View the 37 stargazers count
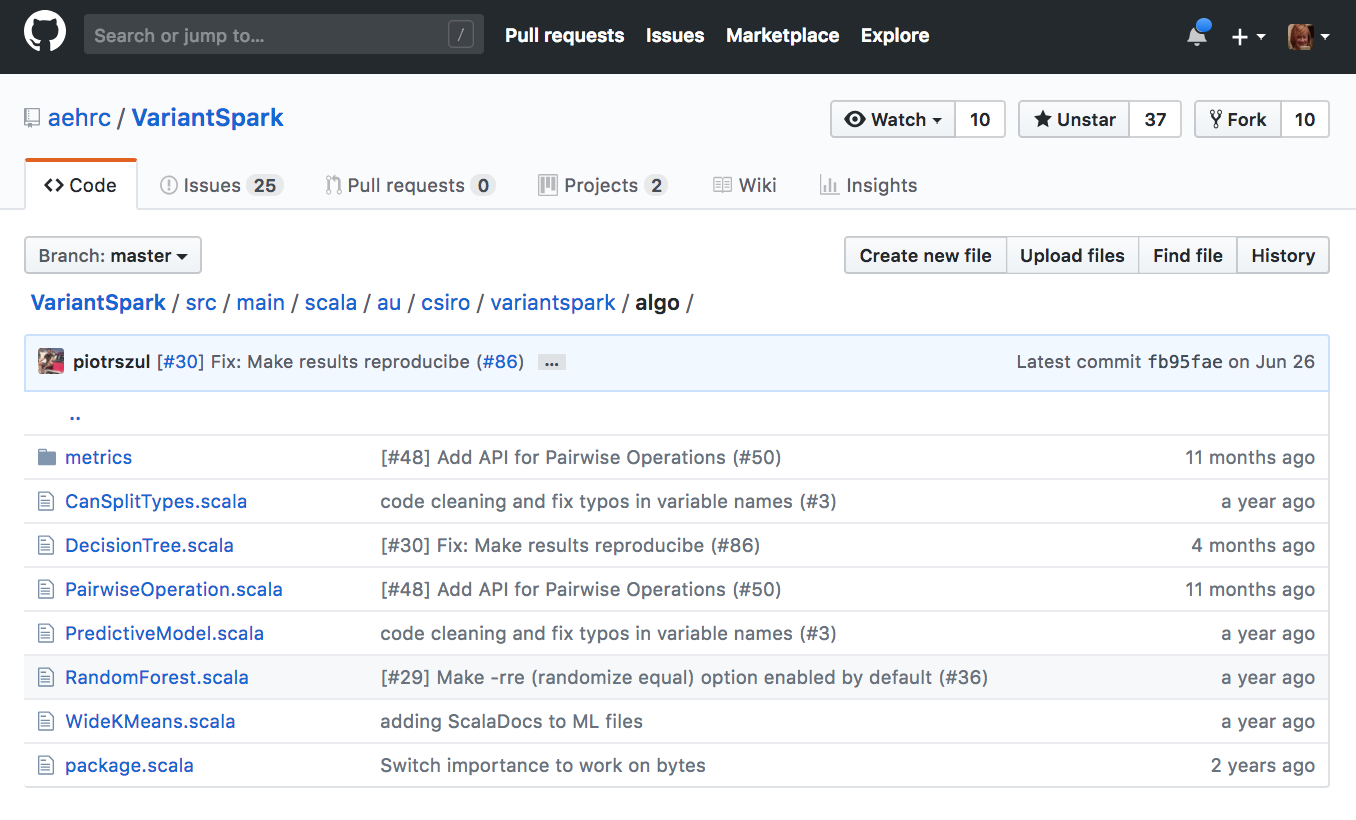Image resolution: width=1356 pixels, height=820 pixels. (x=1155, y=119)
